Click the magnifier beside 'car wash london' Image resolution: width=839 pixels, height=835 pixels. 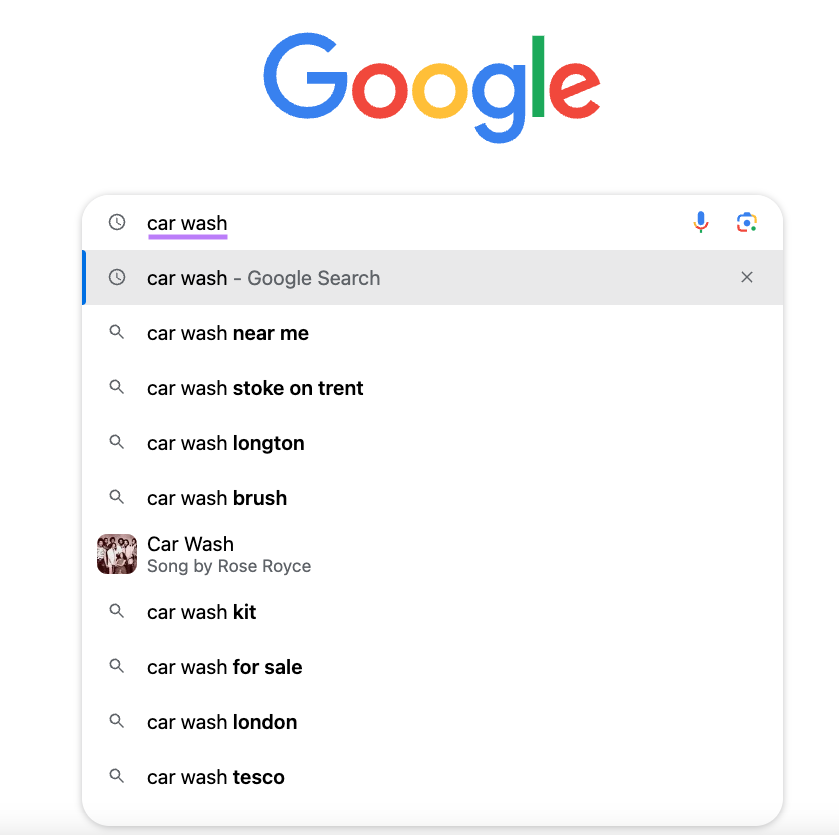117,721
